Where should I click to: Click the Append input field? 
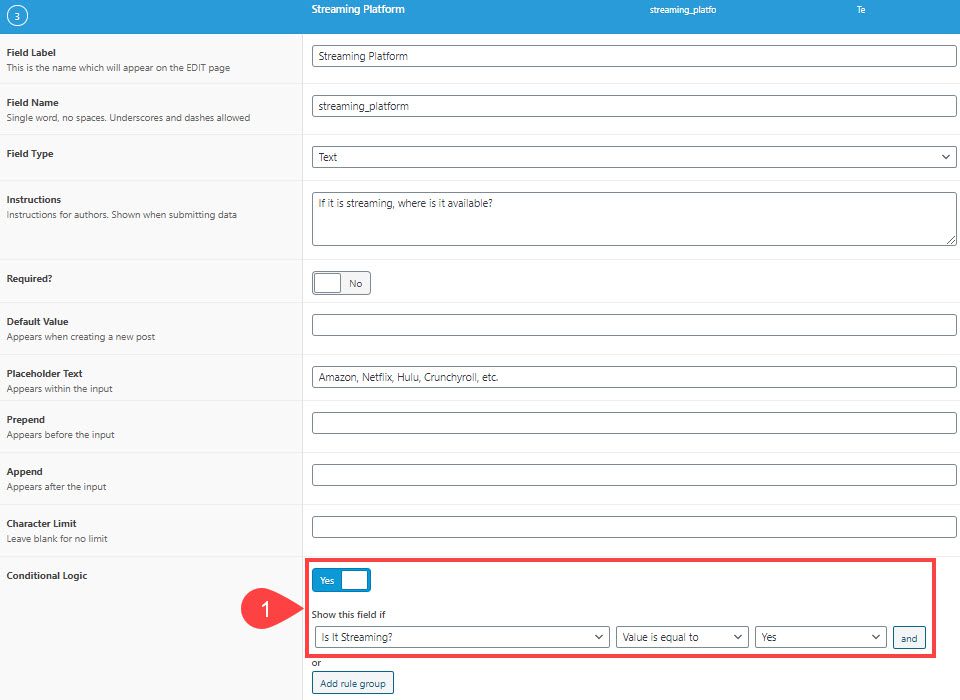(633, 474)
